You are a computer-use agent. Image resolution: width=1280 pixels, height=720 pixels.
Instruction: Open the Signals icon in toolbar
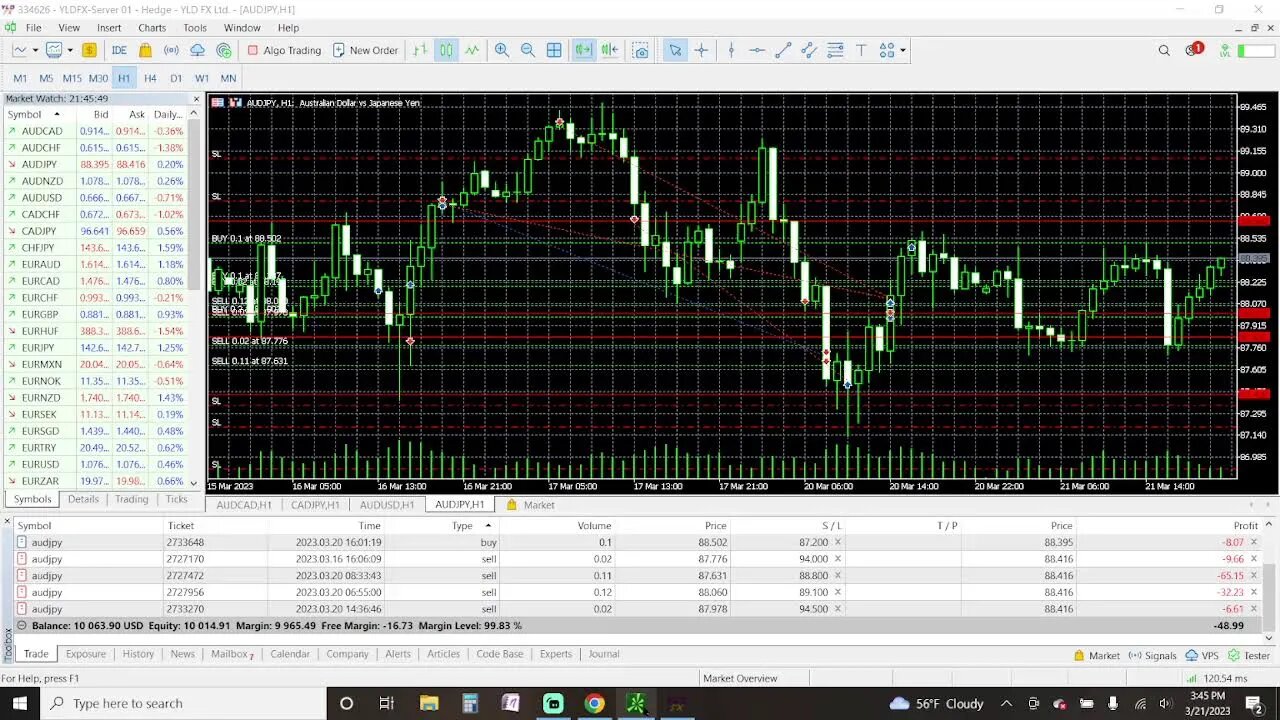tap(171, 50)
